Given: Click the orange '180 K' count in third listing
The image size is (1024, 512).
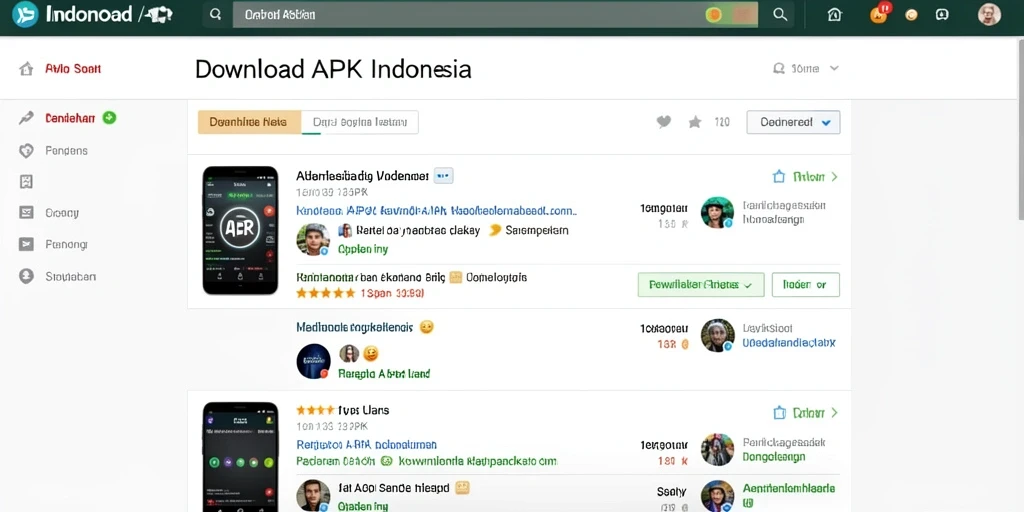Looking at the screenshot, I should pyautogui.click(x=673, y=461).
